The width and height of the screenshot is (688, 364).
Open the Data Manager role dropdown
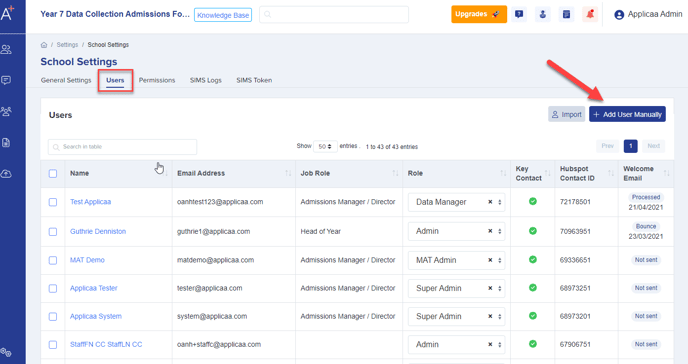(456, 202)
